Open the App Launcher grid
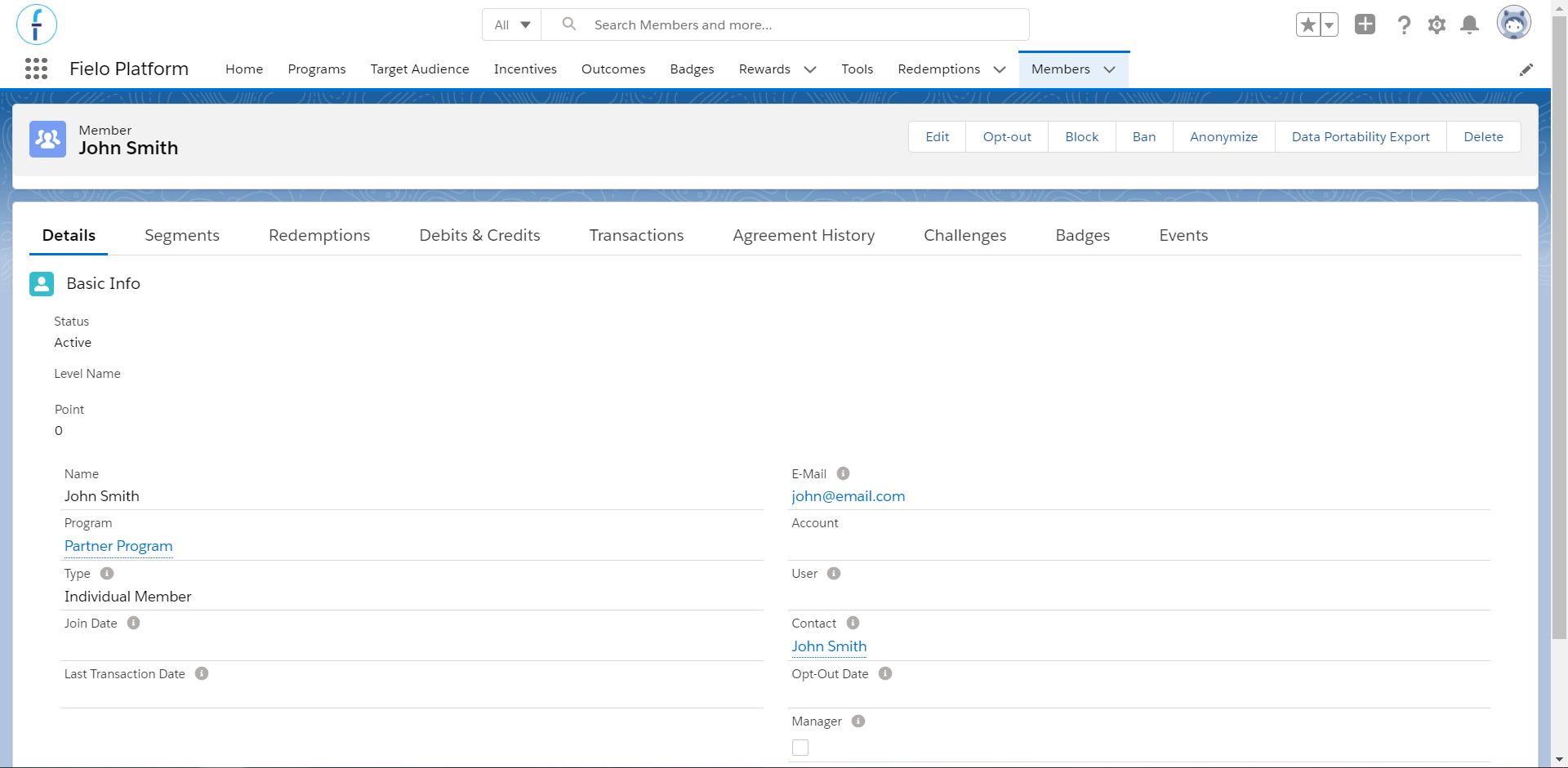 pyautogui.click(x=36, y=69)
